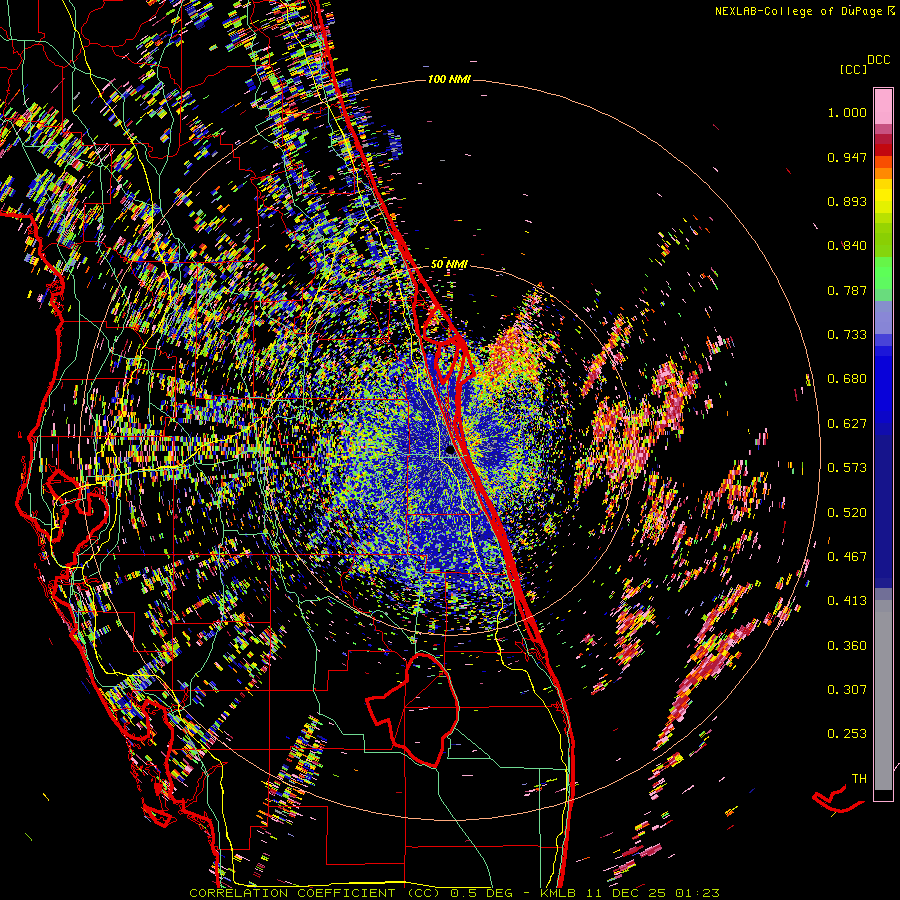Click the 0.253 legend value

847,734
